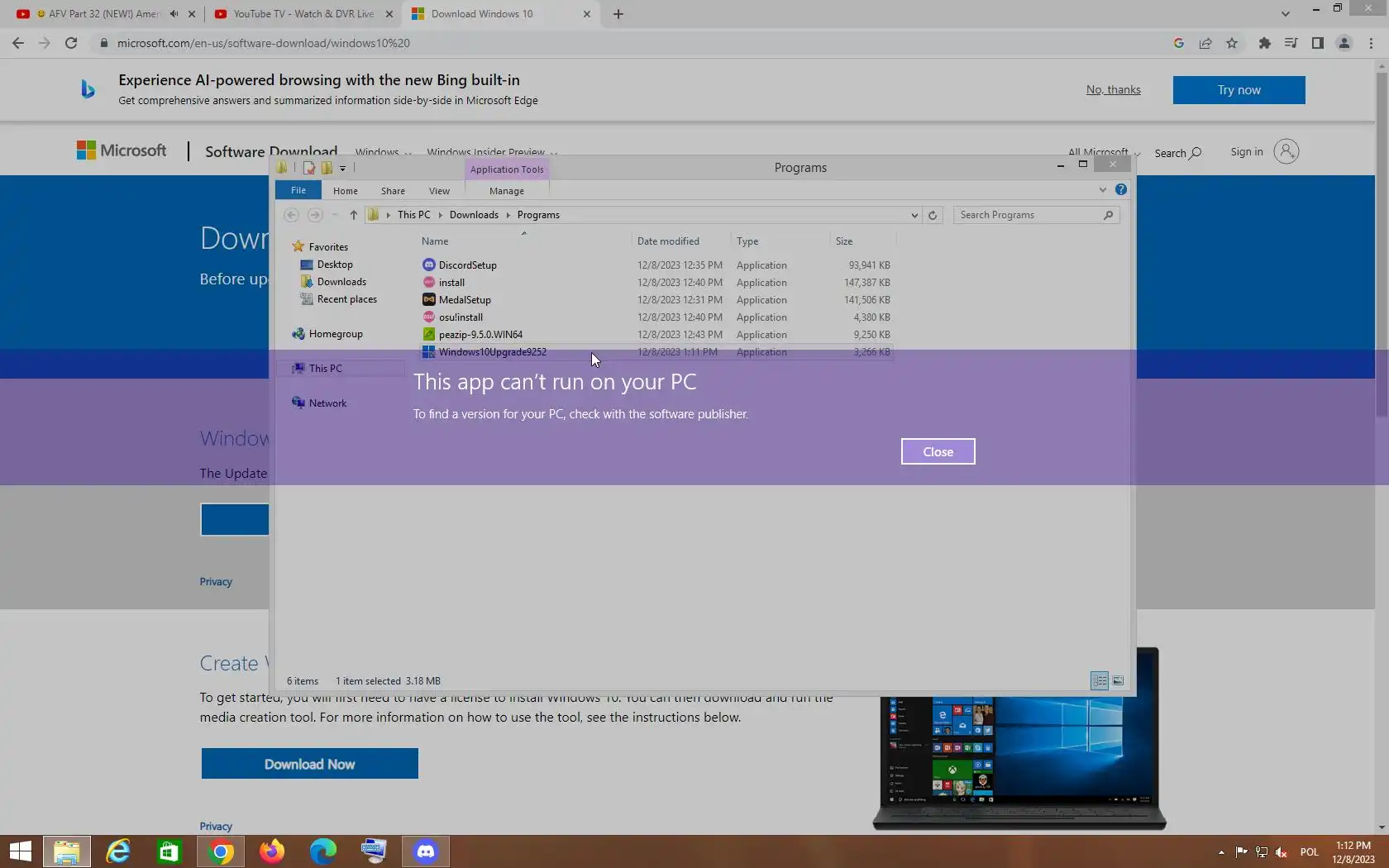Image resolution: width=1389 pixels, height=868 pixels.
Task: Reload the Chrome page
Action: pyautogui.click(x=71, y=43)
